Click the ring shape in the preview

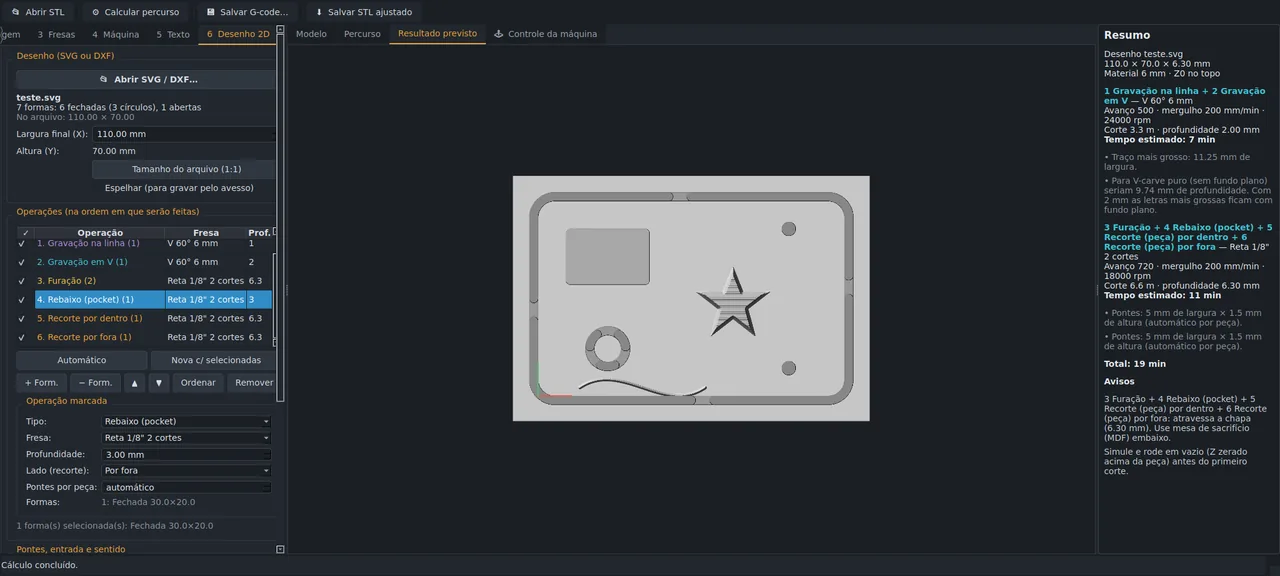[x=607, y=351]
